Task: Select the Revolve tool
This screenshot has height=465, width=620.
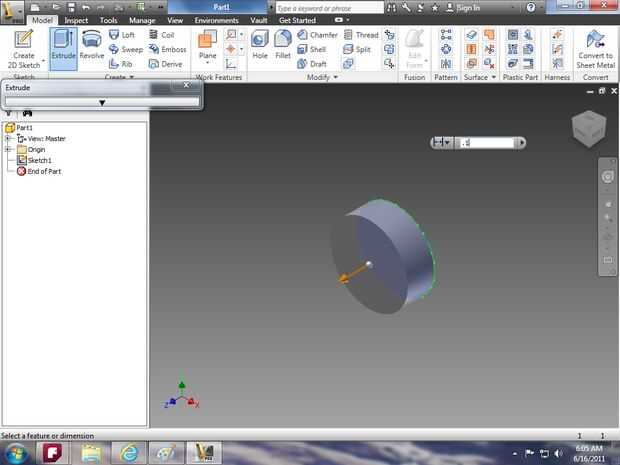Action: (92, 47)
